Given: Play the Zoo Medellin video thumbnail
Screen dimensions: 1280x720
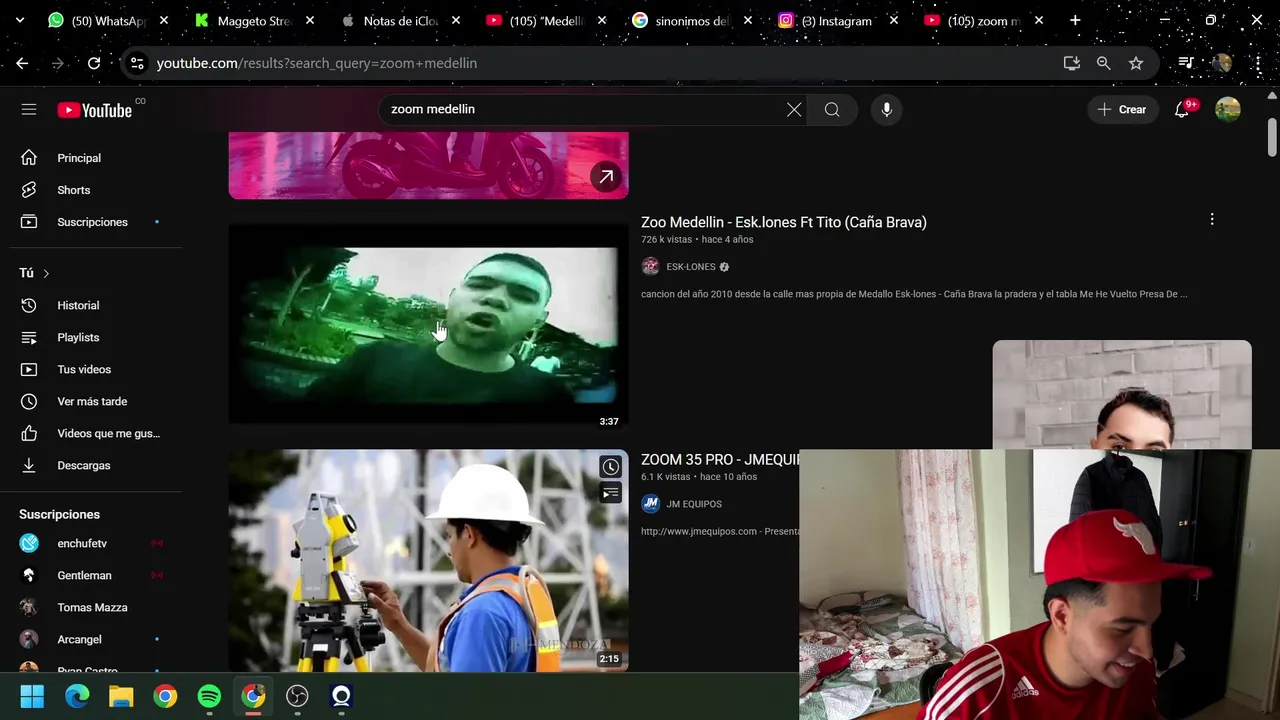Looking at the screenshot, I should (428, 324).
